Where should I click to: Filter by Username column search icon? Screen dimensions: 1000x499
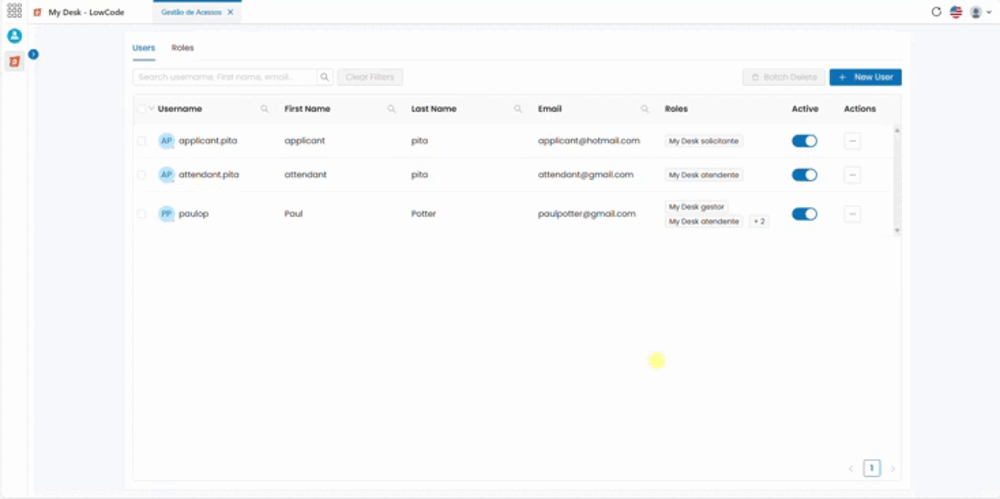pyautogui.click(x=265, y=109)
